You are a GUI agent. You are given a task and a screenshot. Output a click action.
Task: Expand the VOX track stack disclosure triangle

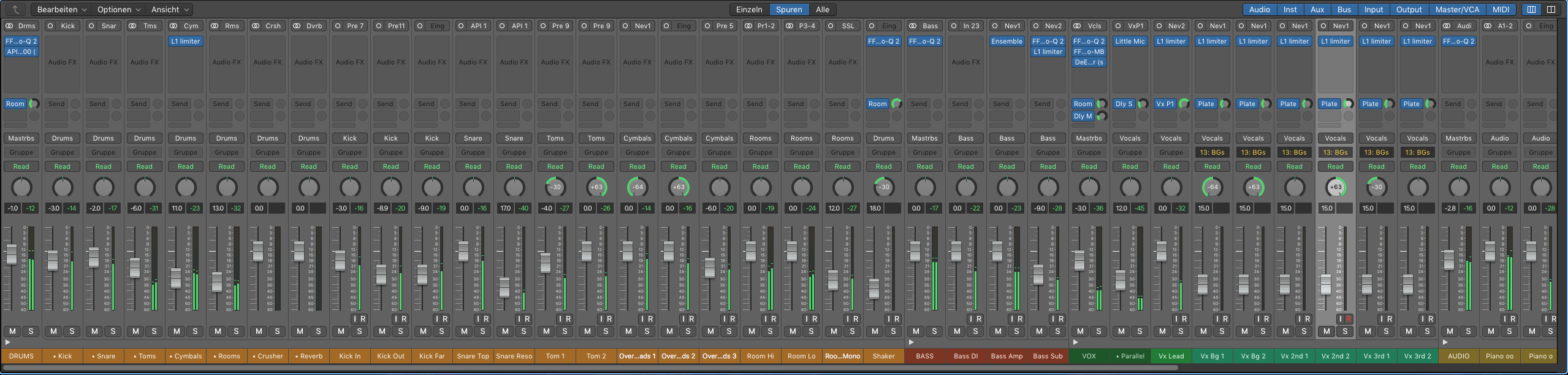pyautogui.click(x=1075, y=342)
